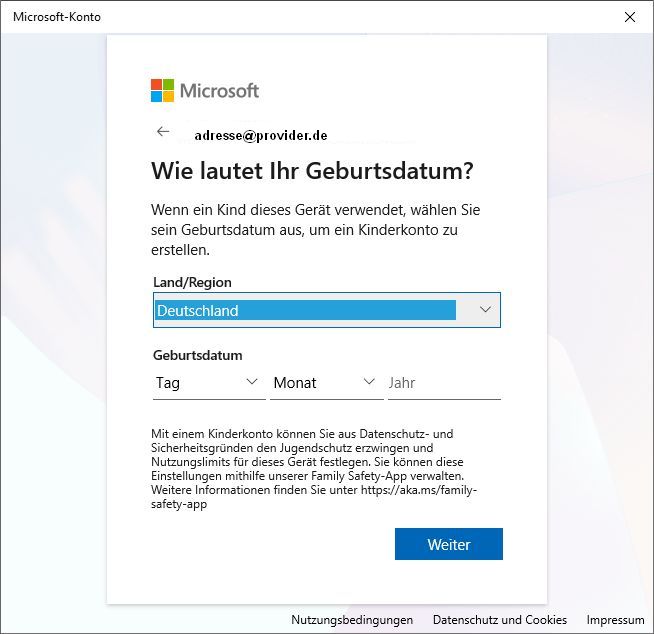The width and height of the screenshot is (654, 634).
Task: Click the arrow next to Tag
Action: [x=252, y=382]
